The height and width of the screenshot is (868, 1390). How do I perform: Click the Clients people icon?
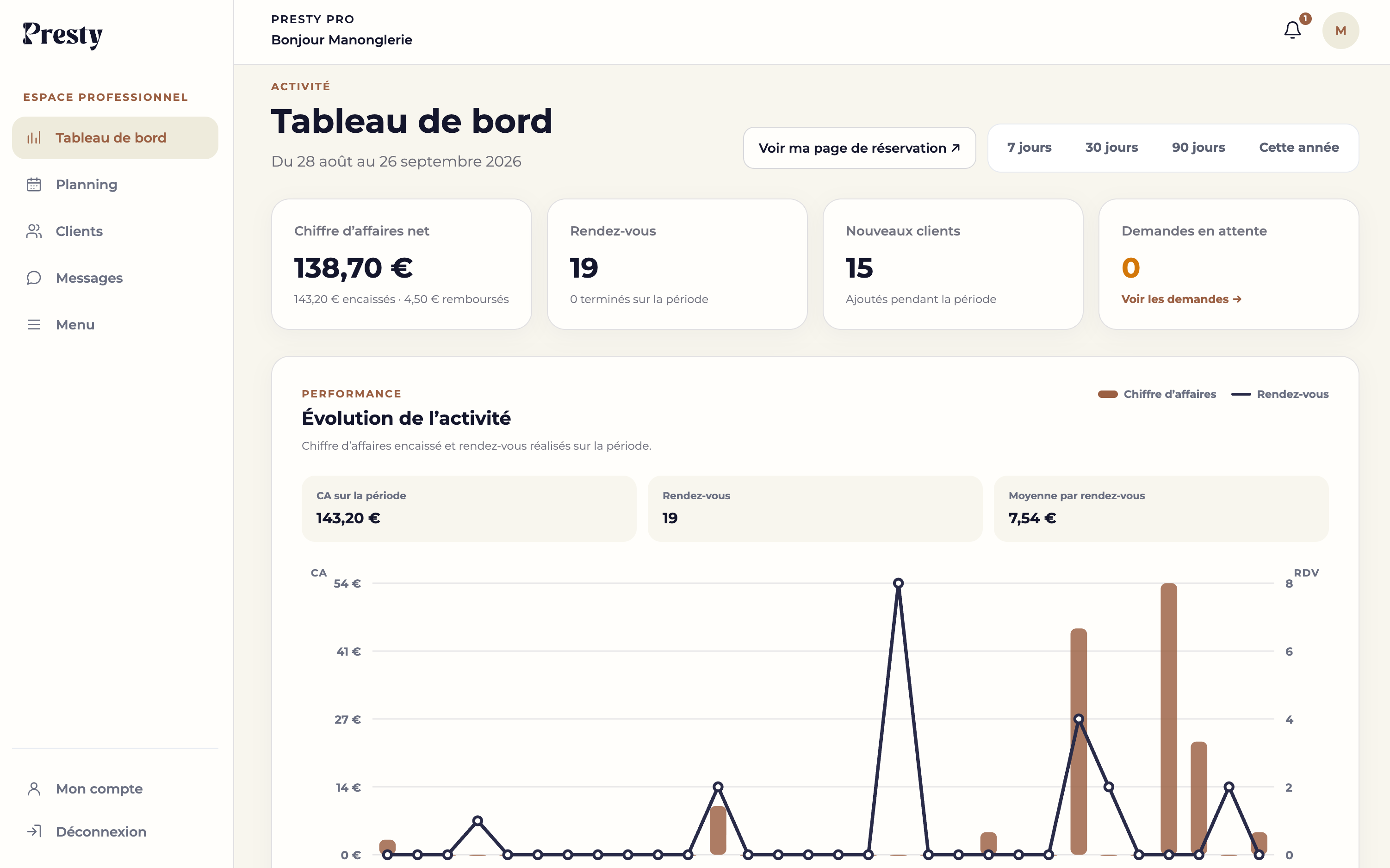[x=34, y=231]
